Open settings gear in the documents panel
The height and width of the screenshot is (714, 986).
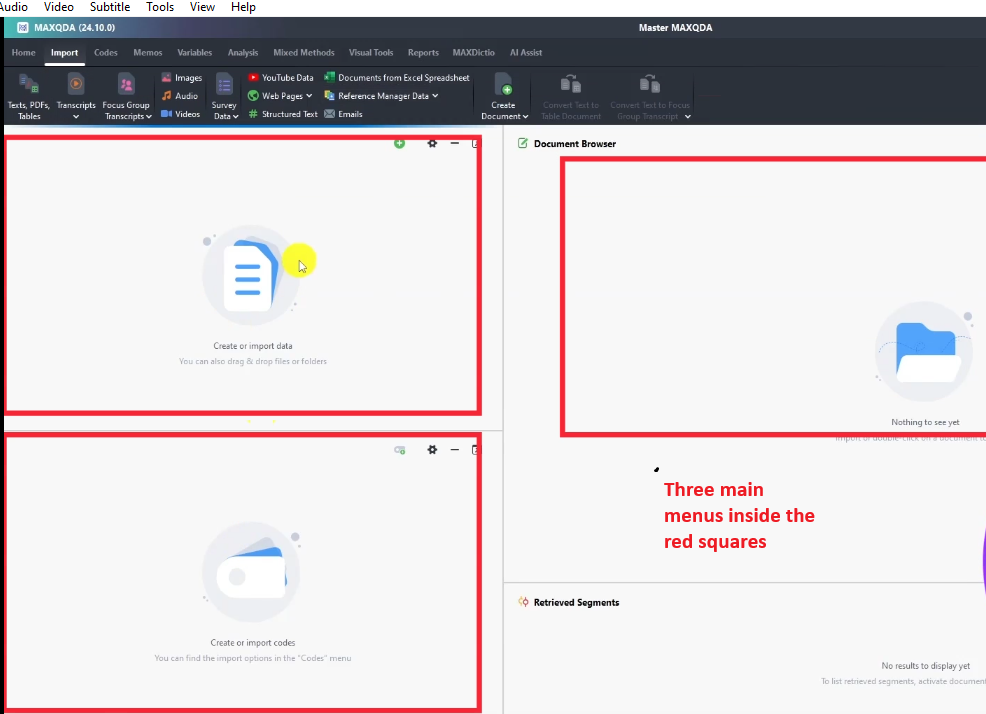(432, 144)
